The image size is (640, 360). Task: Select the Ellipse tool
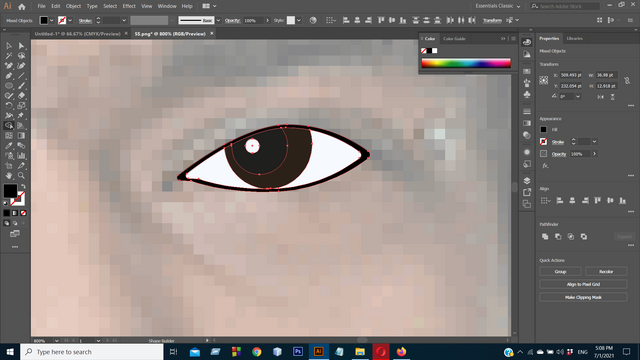(9, 86)
